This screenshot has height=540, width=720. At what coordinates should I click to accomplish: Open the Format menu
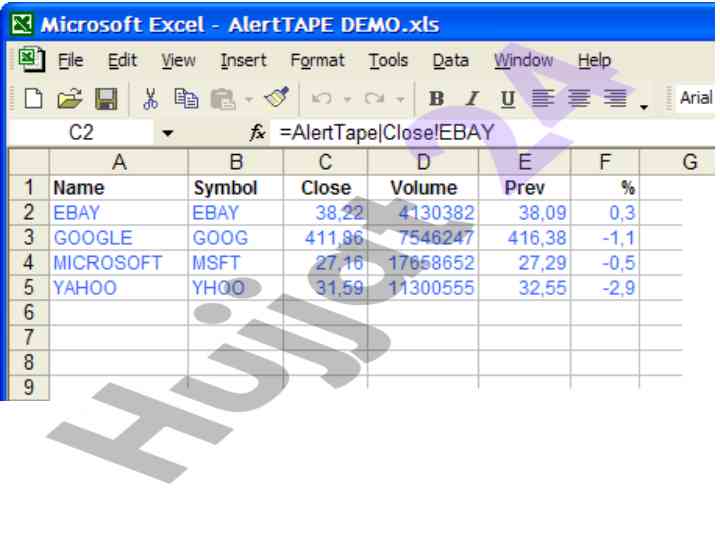[x=317, y=60]
